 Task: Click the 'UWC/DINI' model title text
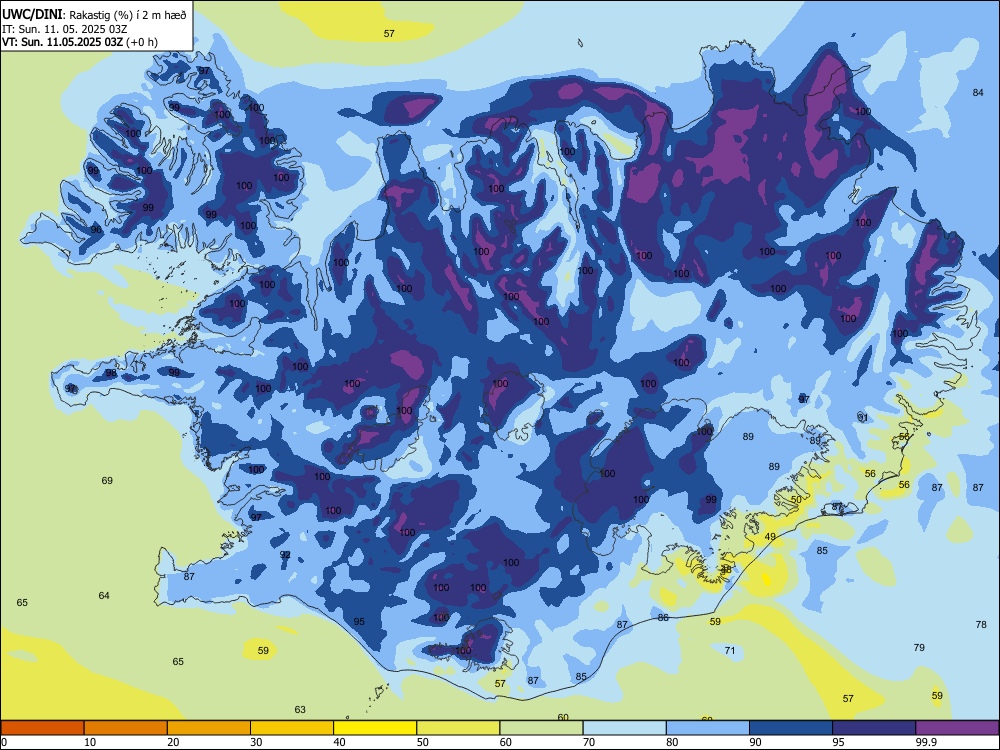click(x=32, y=14)
